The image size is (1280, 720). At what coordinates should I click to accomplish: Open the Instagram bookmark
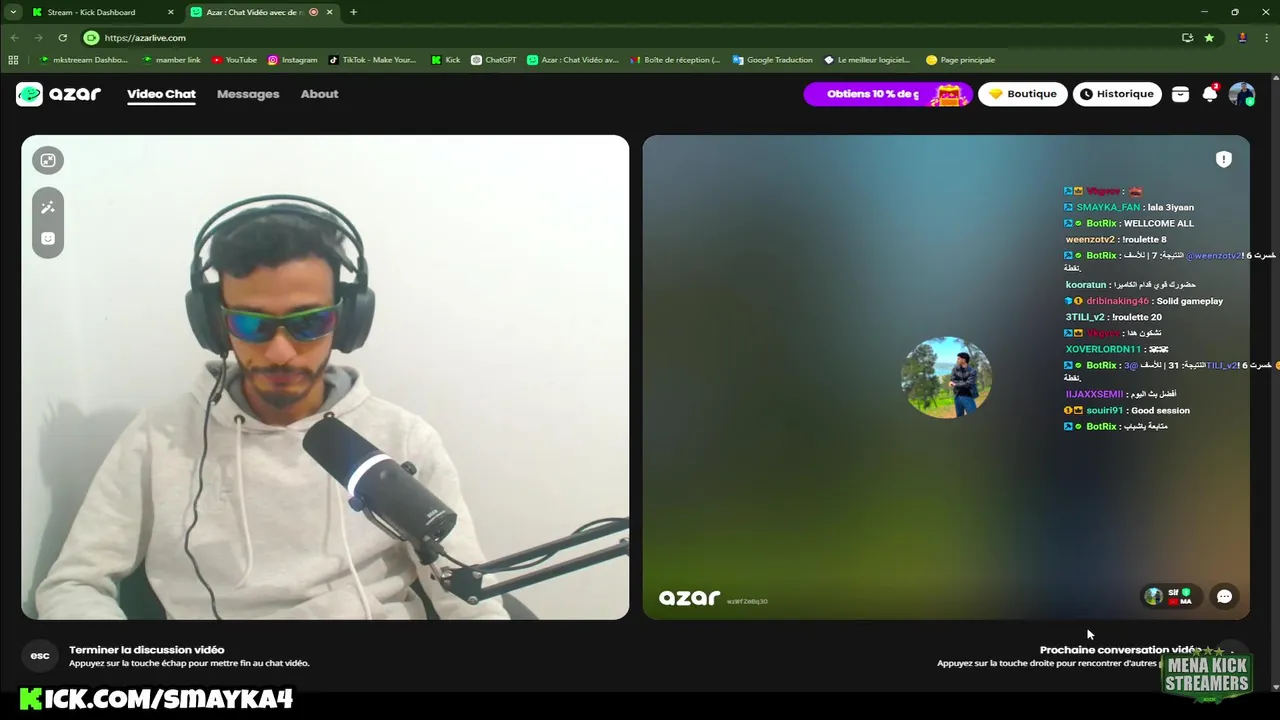(x=292, y=60)
